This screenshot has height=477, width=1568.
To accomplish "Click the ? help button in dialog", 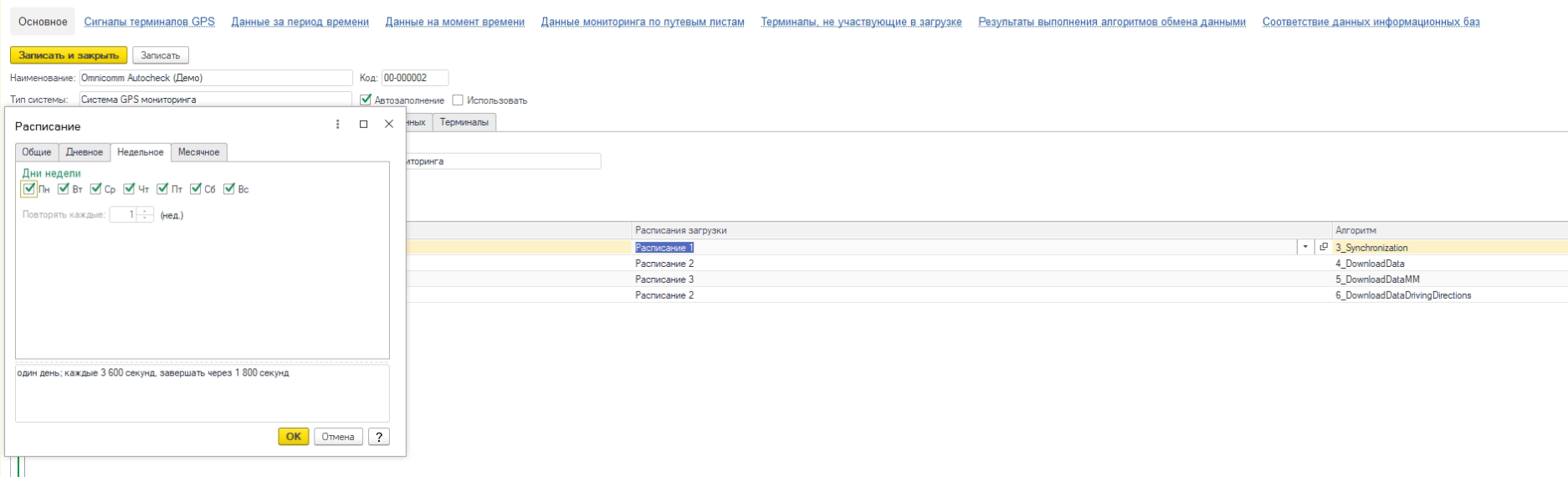I will coord(379,437).
